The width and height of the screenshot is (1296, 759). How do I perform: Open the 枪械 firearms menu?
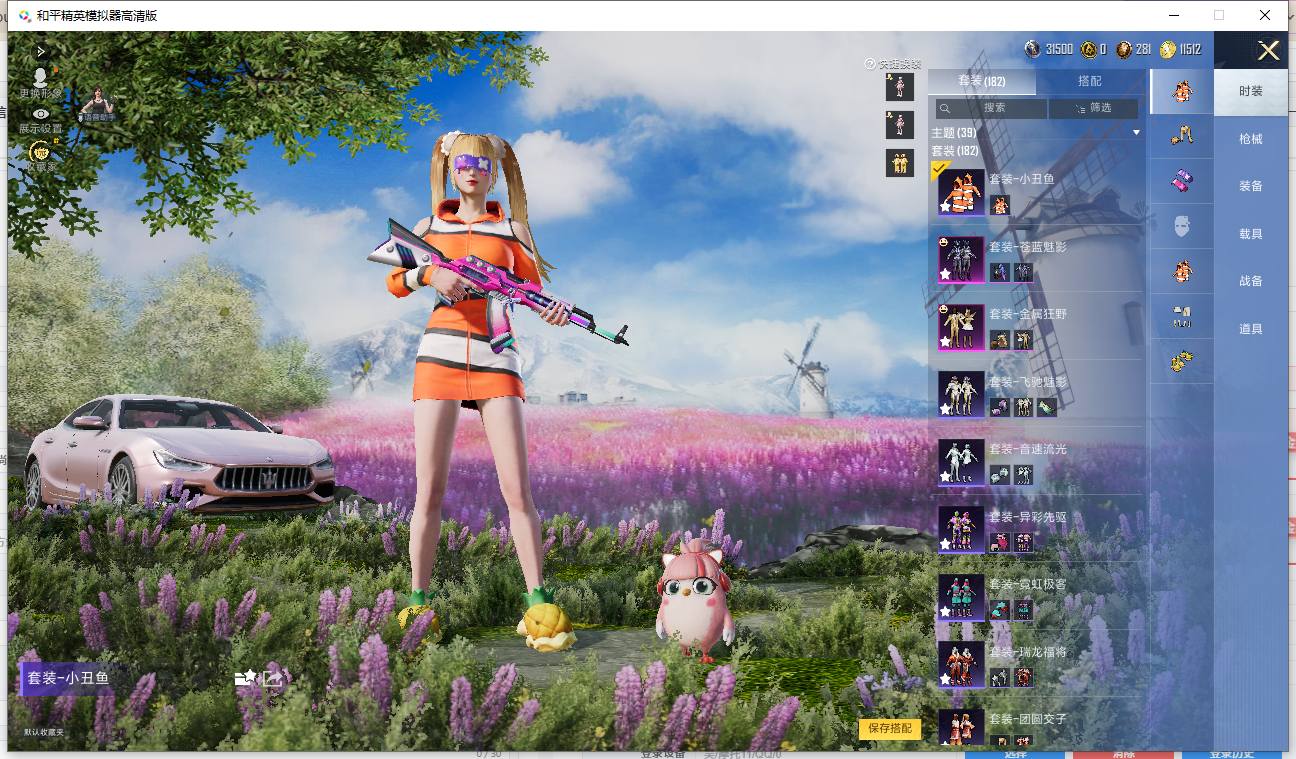click(x=1251, y=139)
